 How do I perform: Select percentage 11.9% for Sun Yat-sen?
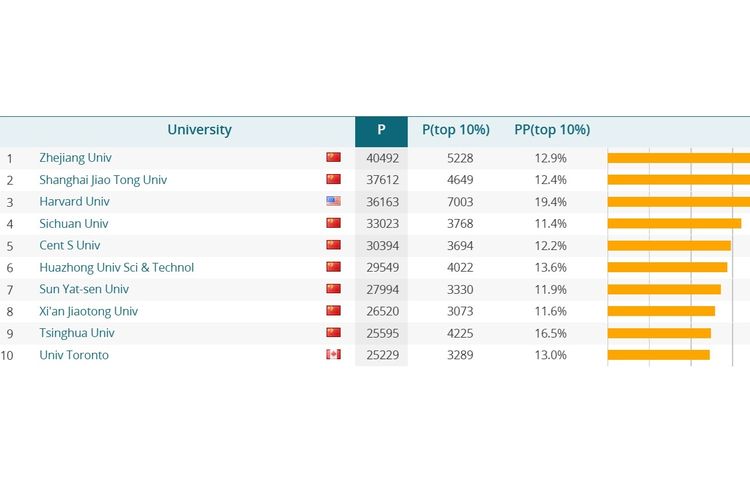coord(551,289)
